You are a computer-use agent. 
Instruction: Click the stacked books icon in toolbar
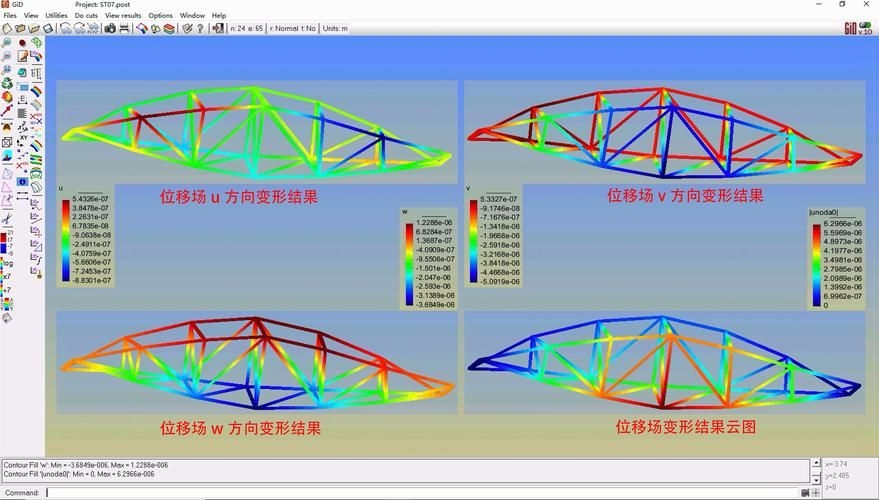point(169,29)
